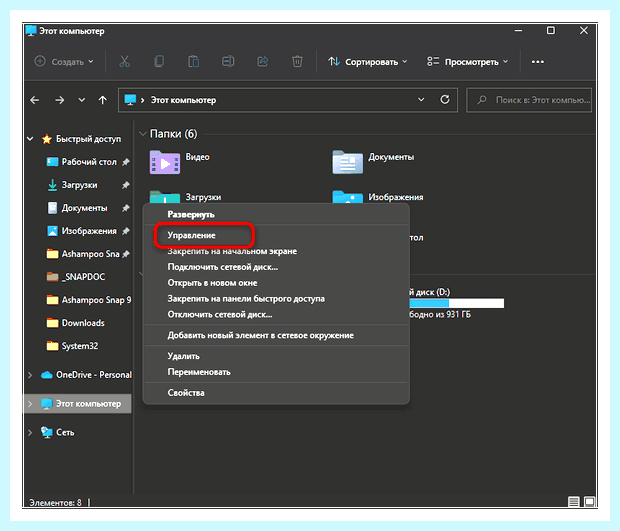Open the three-dots more options menu
The image size is (620, 531).
point(537,62)
